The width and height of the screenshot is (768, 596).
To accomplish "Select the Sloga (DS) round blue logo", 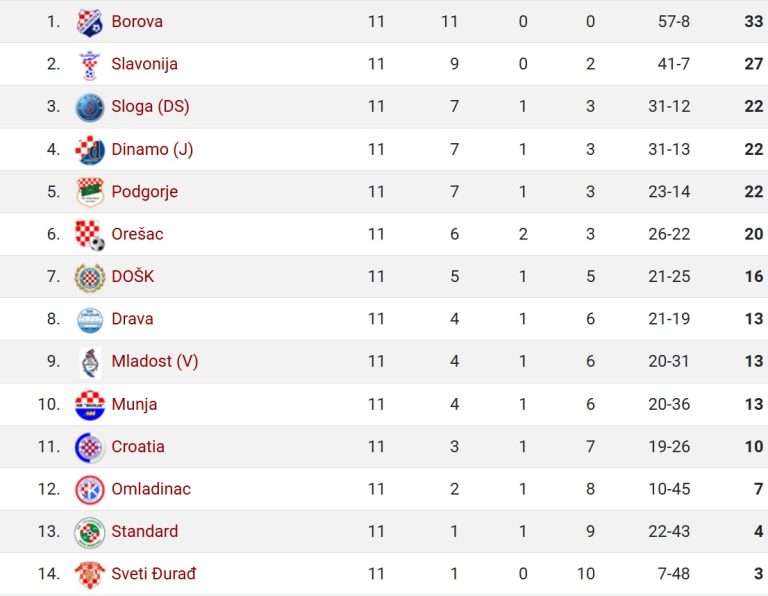I will (90, 107).
